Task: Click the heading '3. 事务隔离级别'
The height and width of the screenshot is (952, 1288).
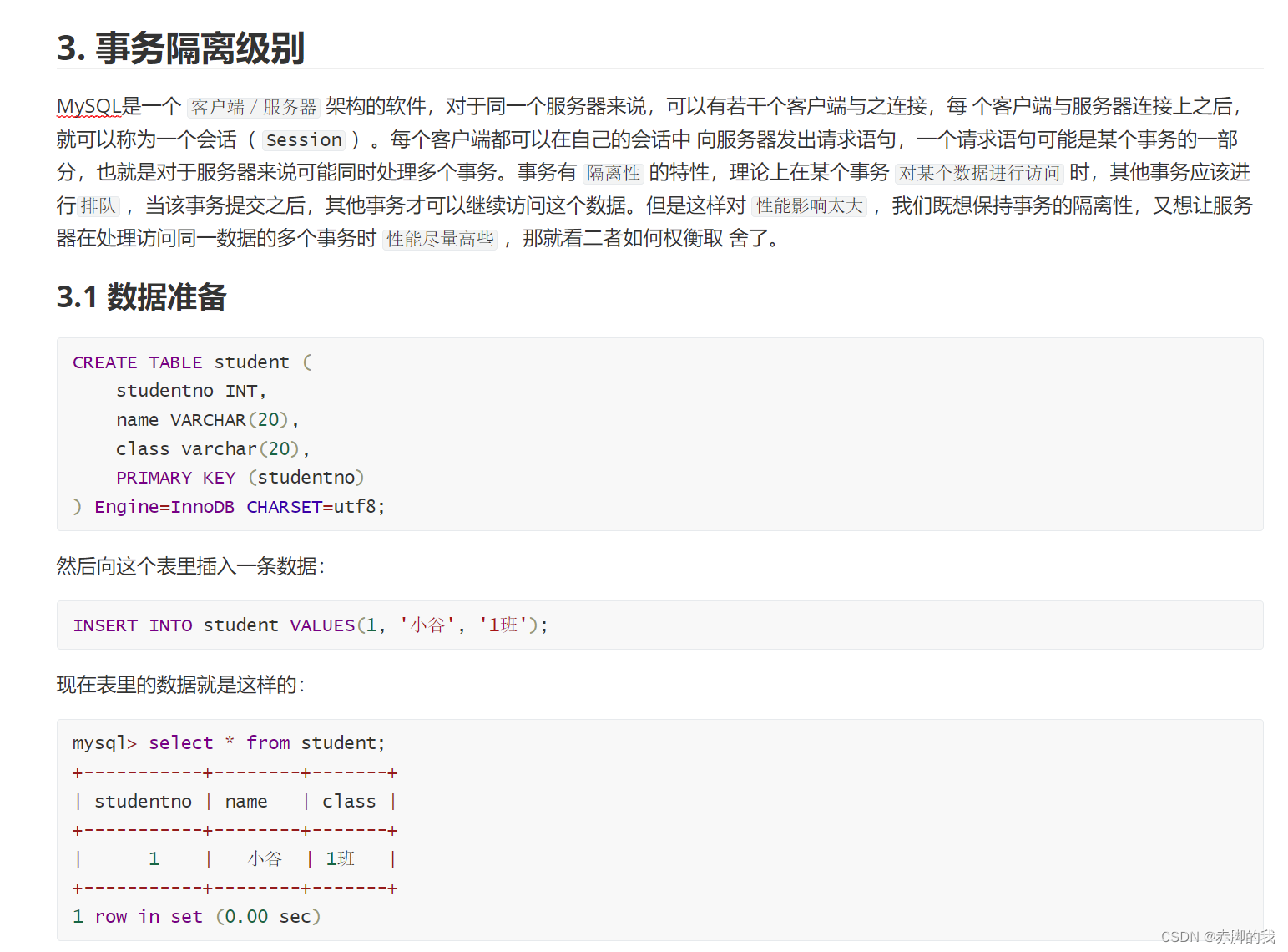Action: coord(180,48)
